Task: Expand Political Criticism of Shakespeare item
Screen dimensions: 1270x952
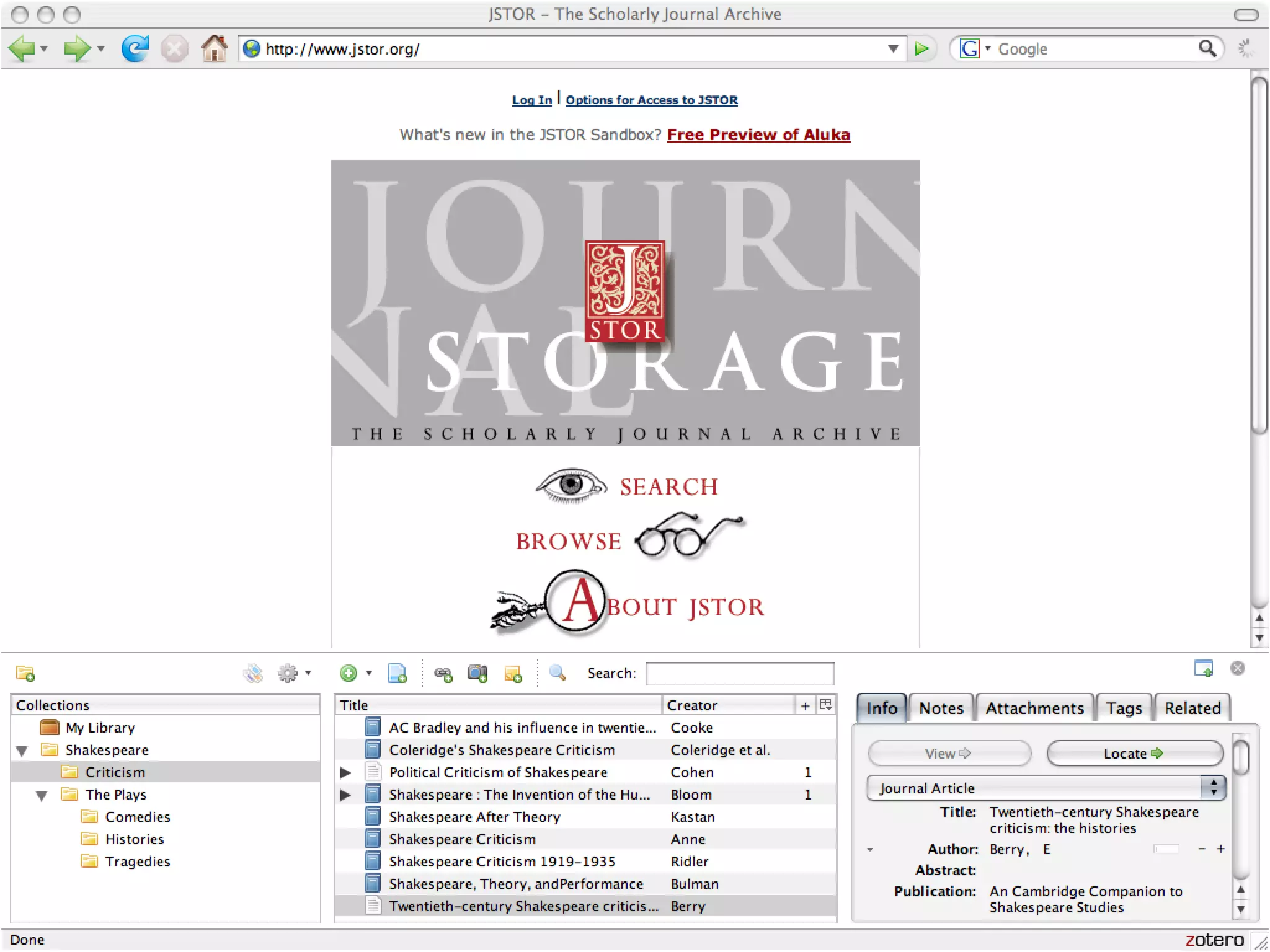Action: 345,773
